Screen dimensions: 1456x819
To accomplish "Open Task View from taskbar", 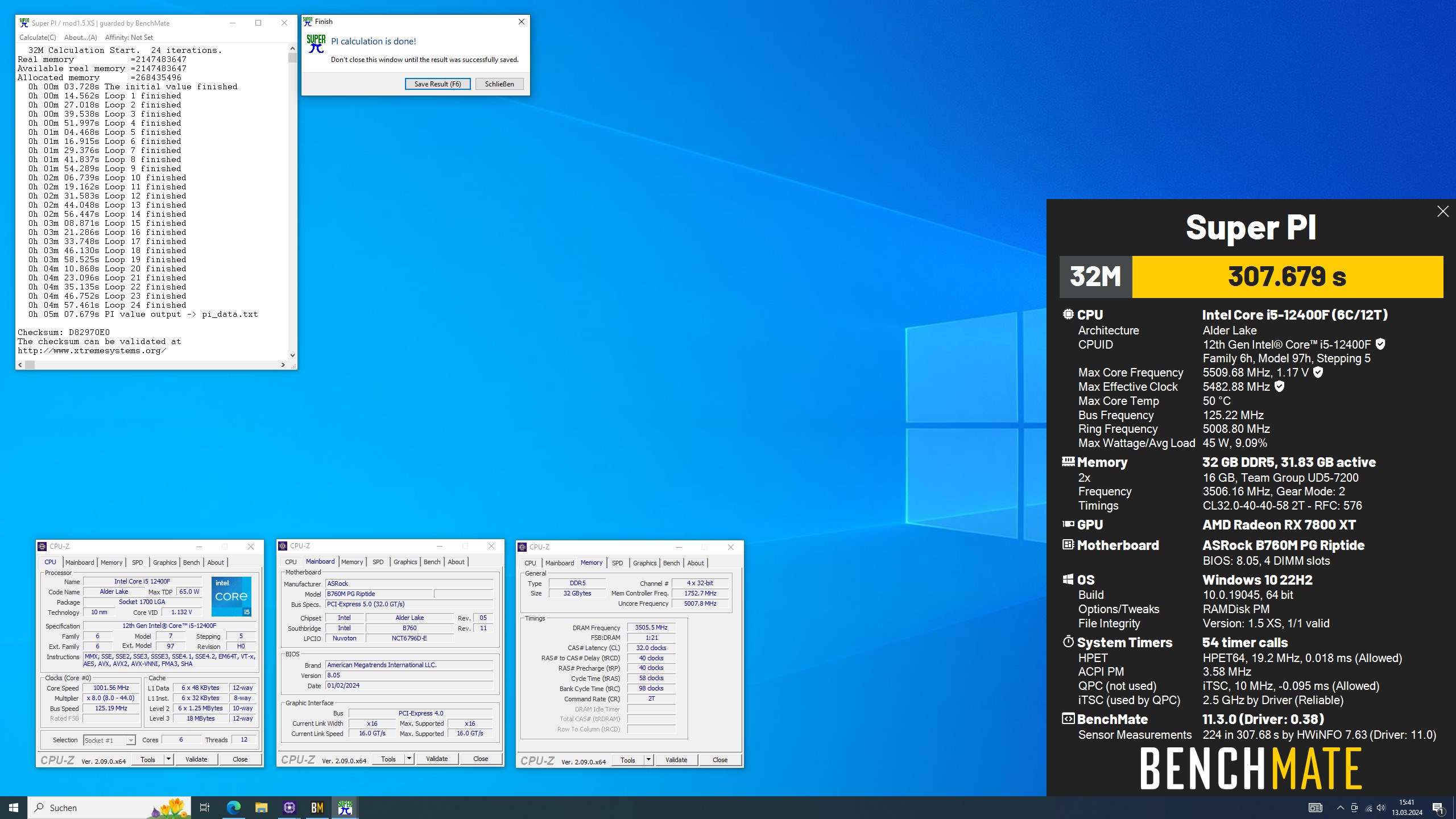I will coord(205,808).
